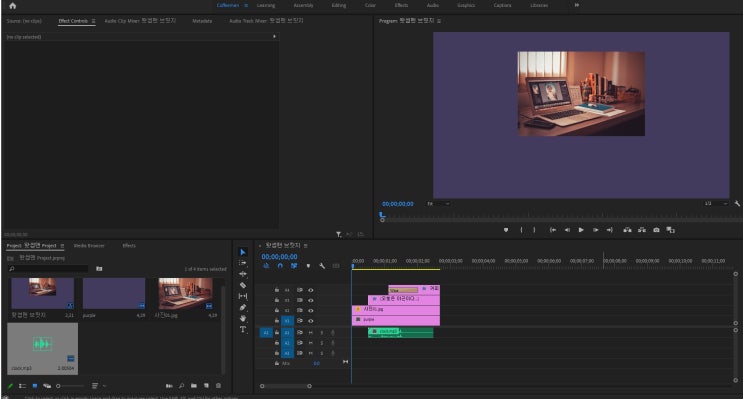This screenshot has height=399, width=743.
Task: Switch to Color workspace
Action: pyautogui.click(x=370, y=5)
